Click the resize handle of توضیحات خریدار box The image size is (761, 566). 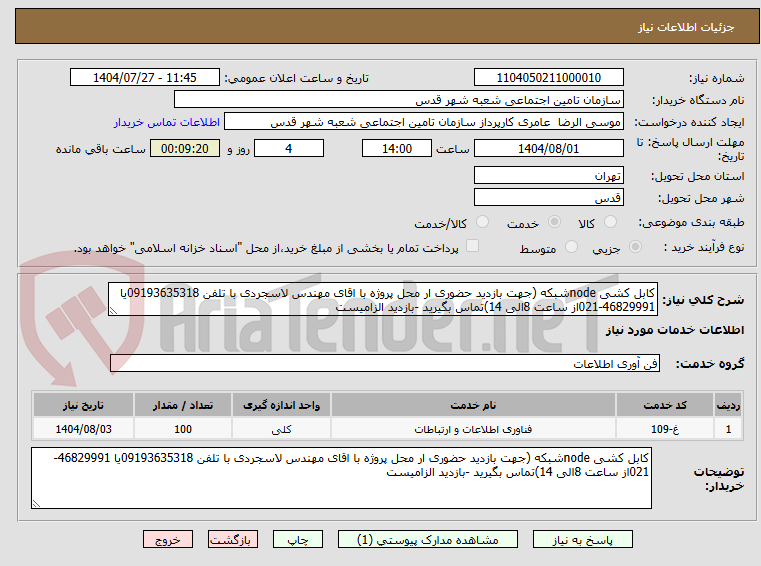click(x=36, y=503)
